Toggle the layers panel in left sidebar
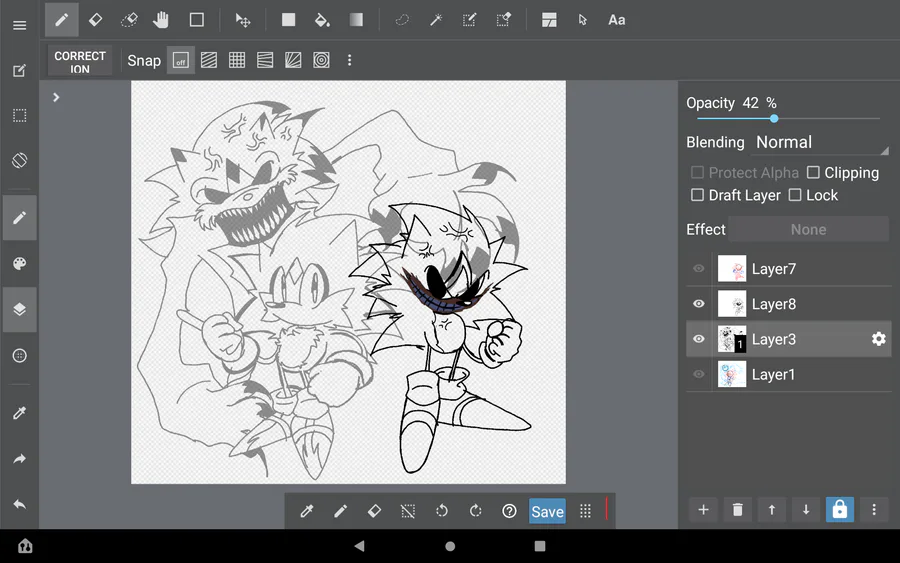The image size is (900, 563). point(20,309)
